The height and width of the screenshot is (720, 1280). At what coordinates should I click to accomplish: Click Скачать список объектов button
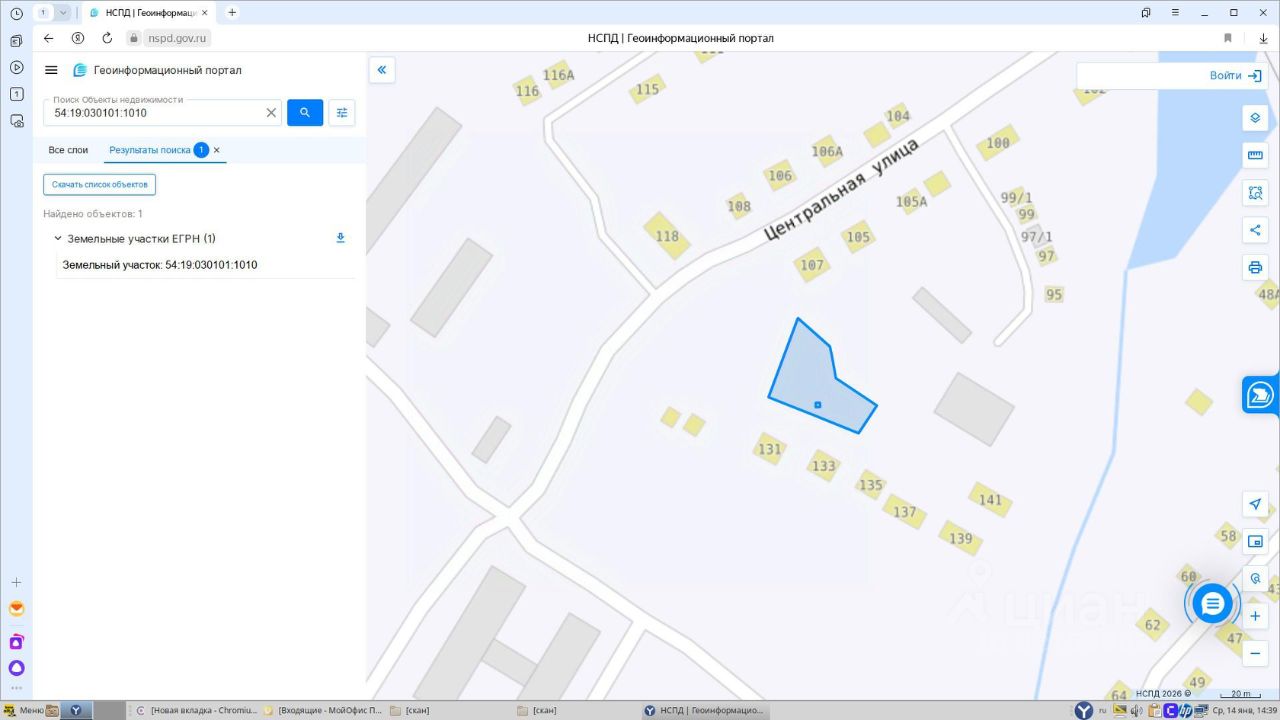pyautogui.click(x=100, y=184)
